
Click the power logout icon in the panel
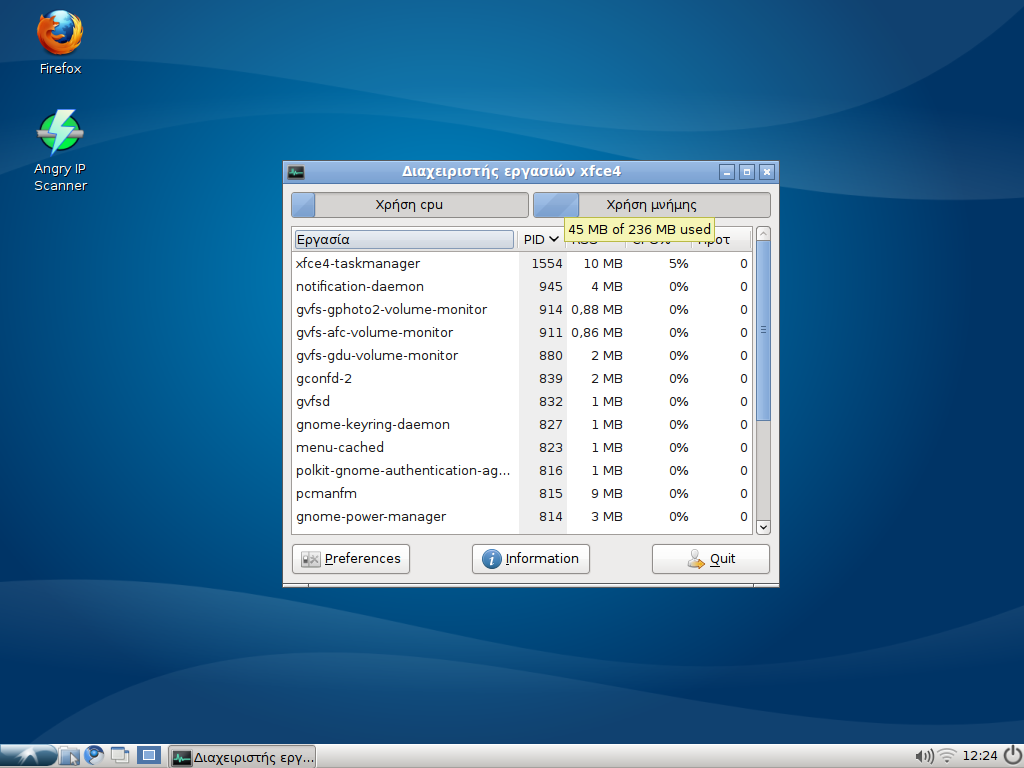pos(1011,756)
